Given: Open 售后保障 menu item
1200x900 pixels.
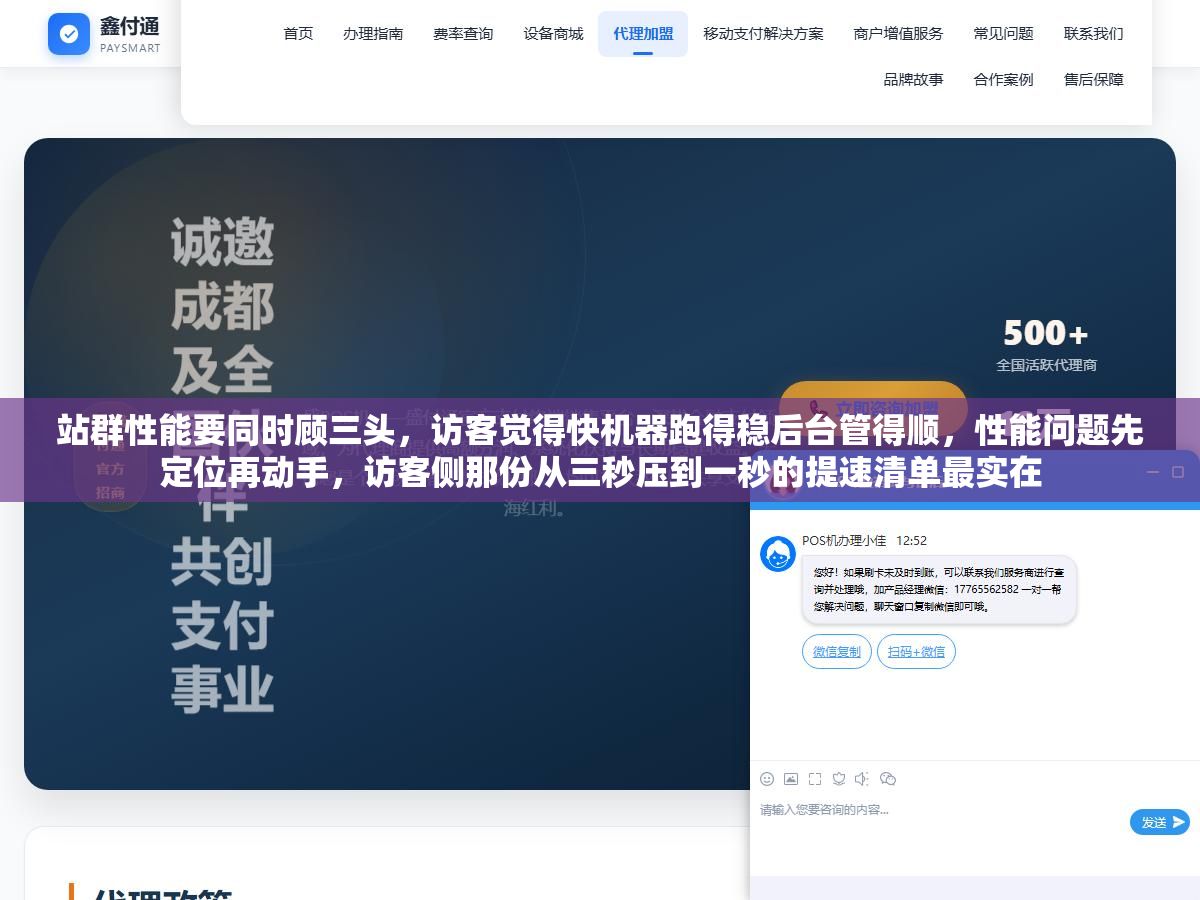Looking at the screenshot, I should click(x=1093, y=80).
